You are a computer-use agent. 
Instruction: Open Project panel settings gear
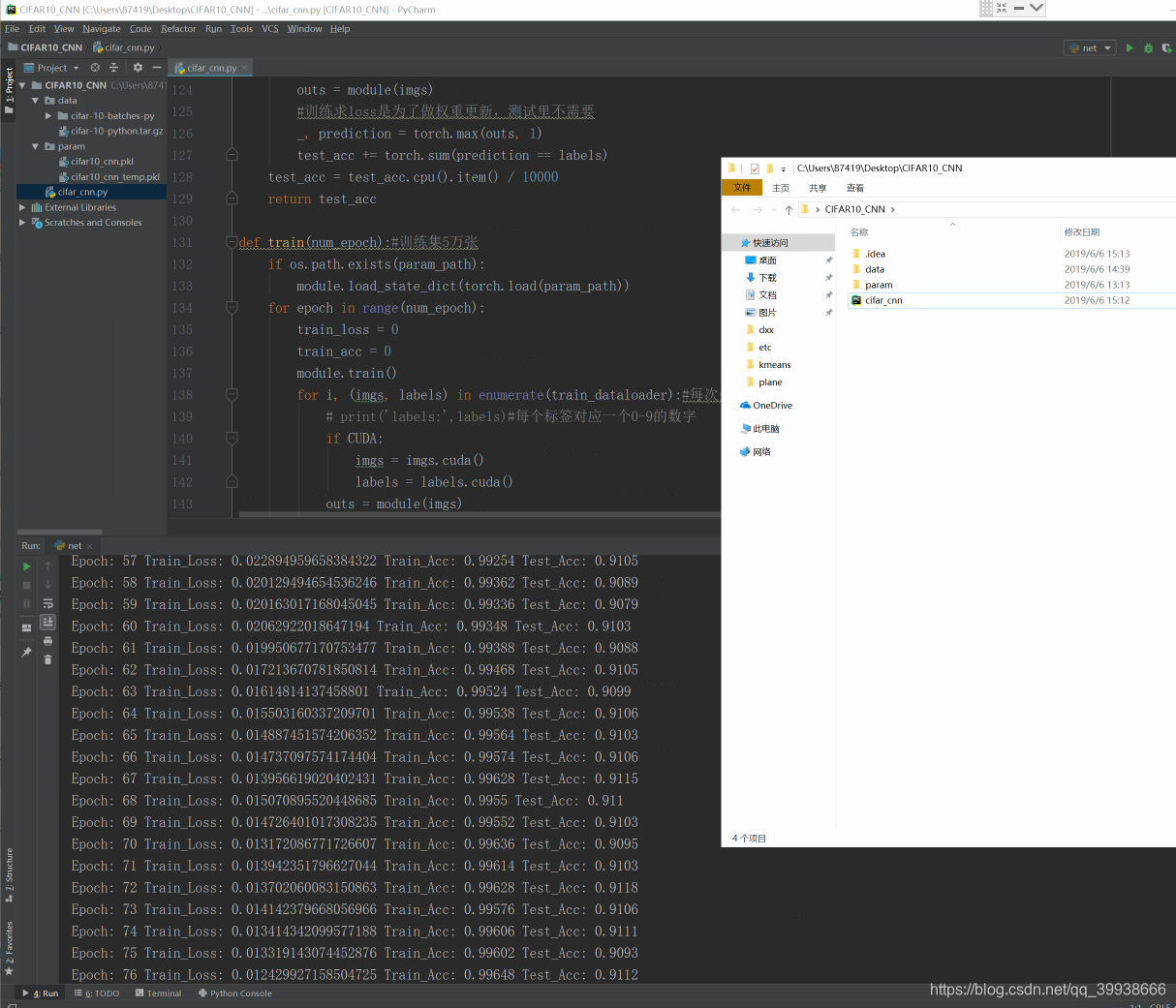(138, 68)
